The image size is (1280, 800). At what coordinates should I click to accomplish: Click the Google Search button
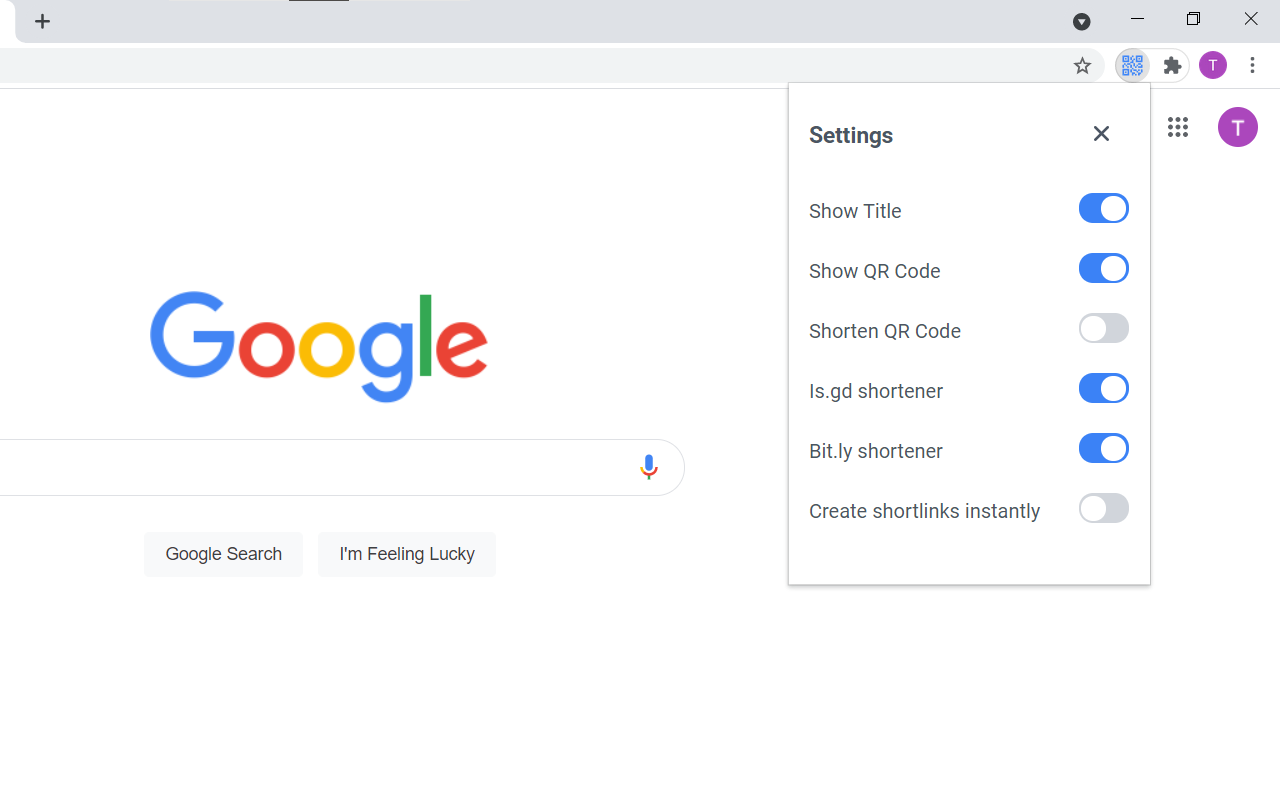[x=223, y=554]
